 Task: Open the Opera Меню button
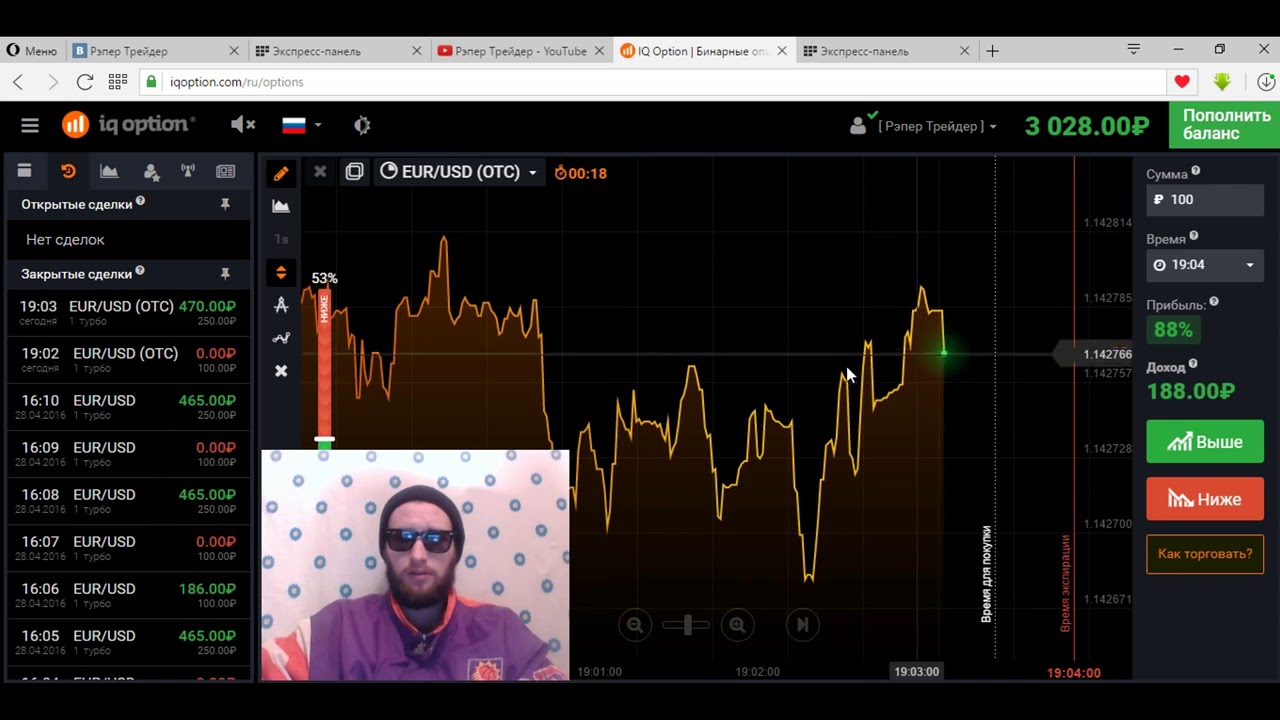click(31, 51)
